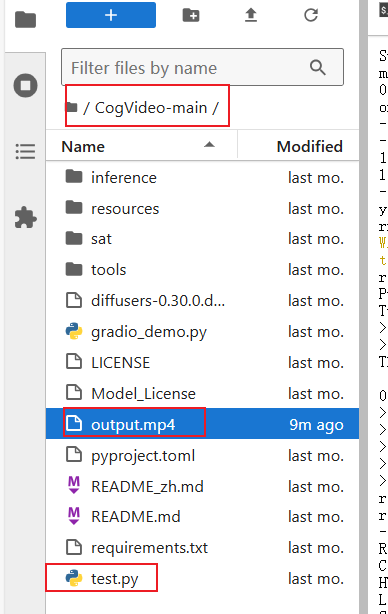Create a new folder with folder-plus icon
This screenshot has height=614, width=388.
[191, 15]
